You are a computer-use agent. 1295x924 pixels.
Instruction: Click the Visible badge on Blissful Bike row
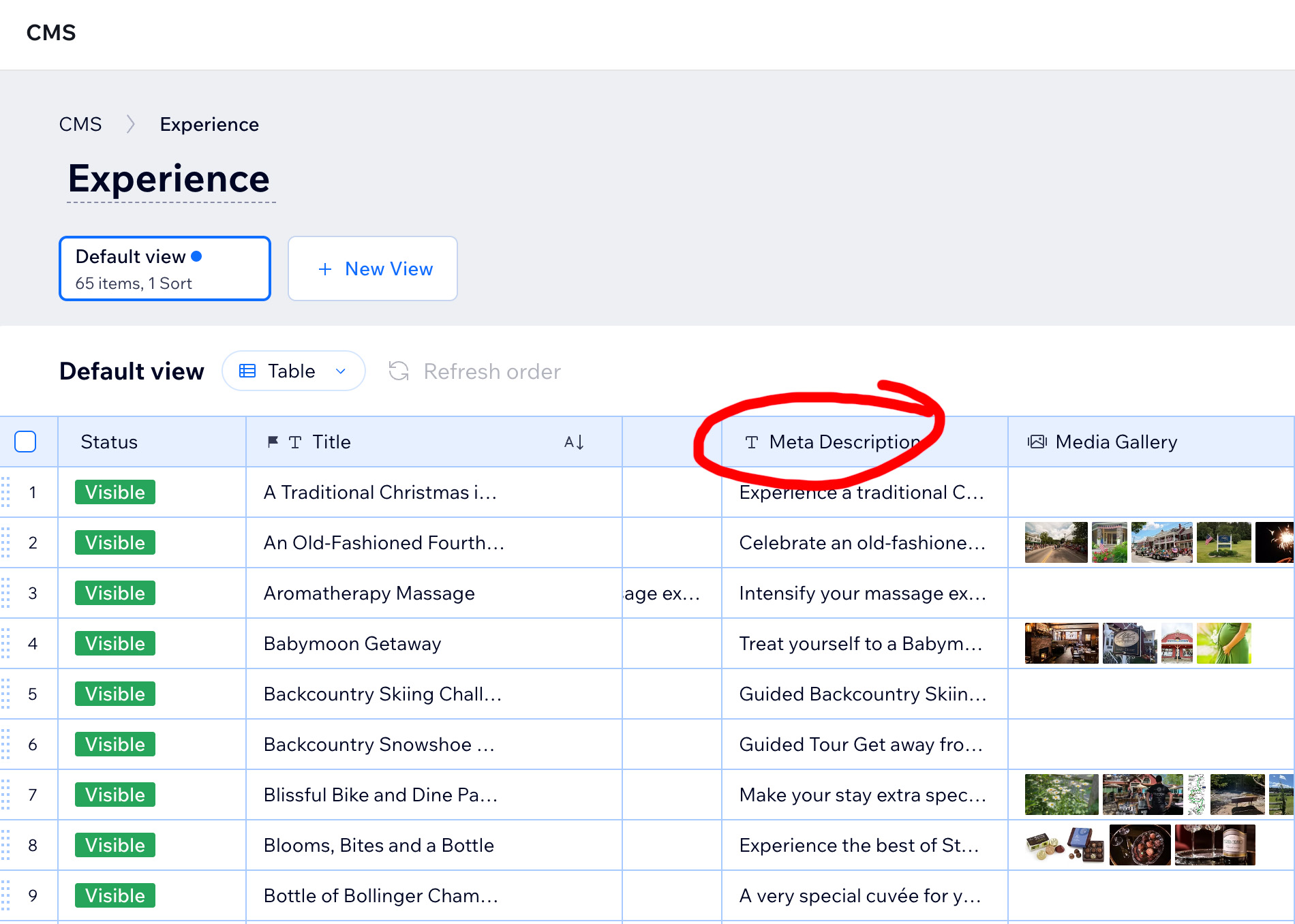pos(114,795)
